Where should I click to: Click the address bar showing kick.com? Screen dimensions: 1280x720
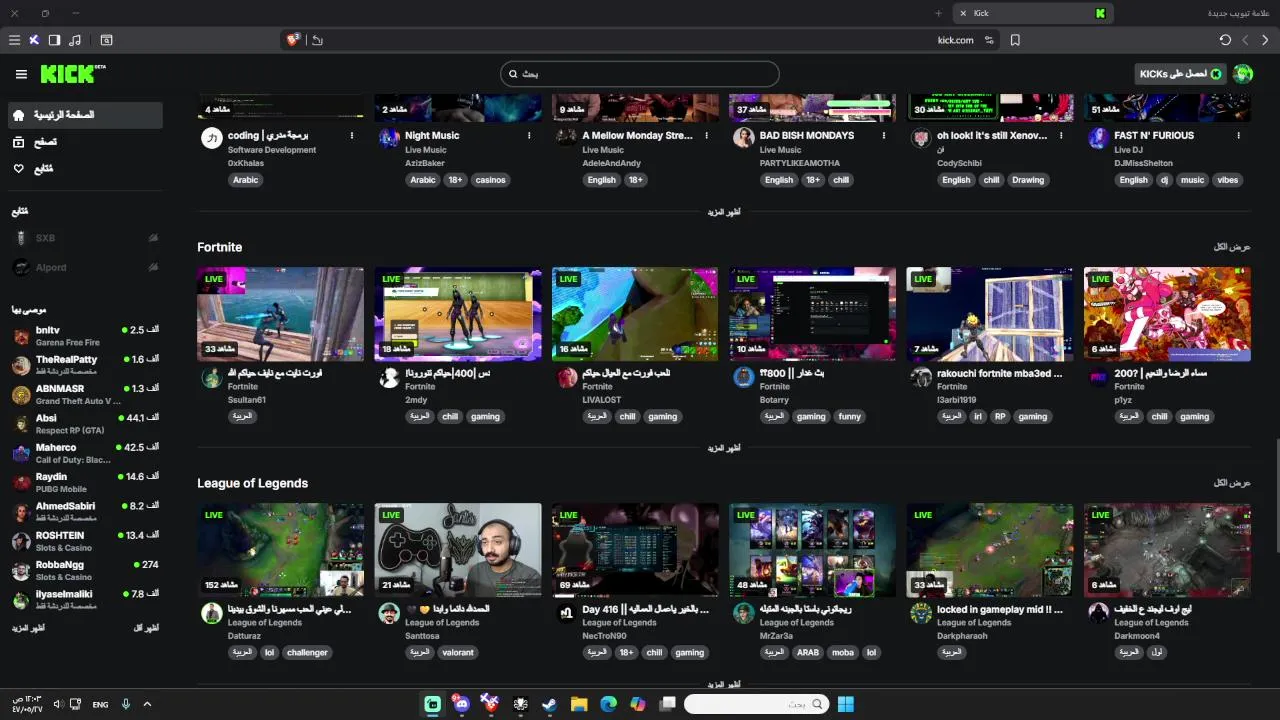tap(640, 40)
